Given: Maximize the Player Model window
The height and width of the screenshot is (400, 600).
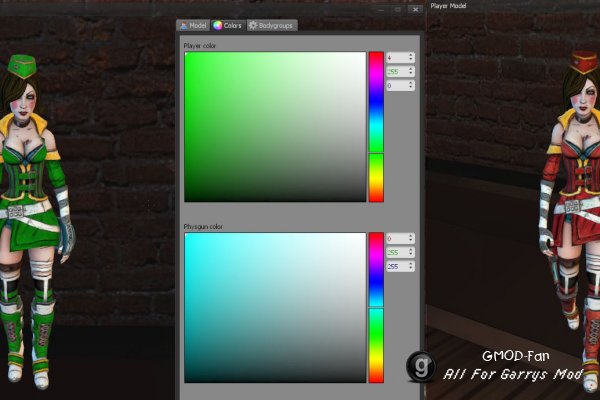Looking at the screenshot, I should [398, 10].
